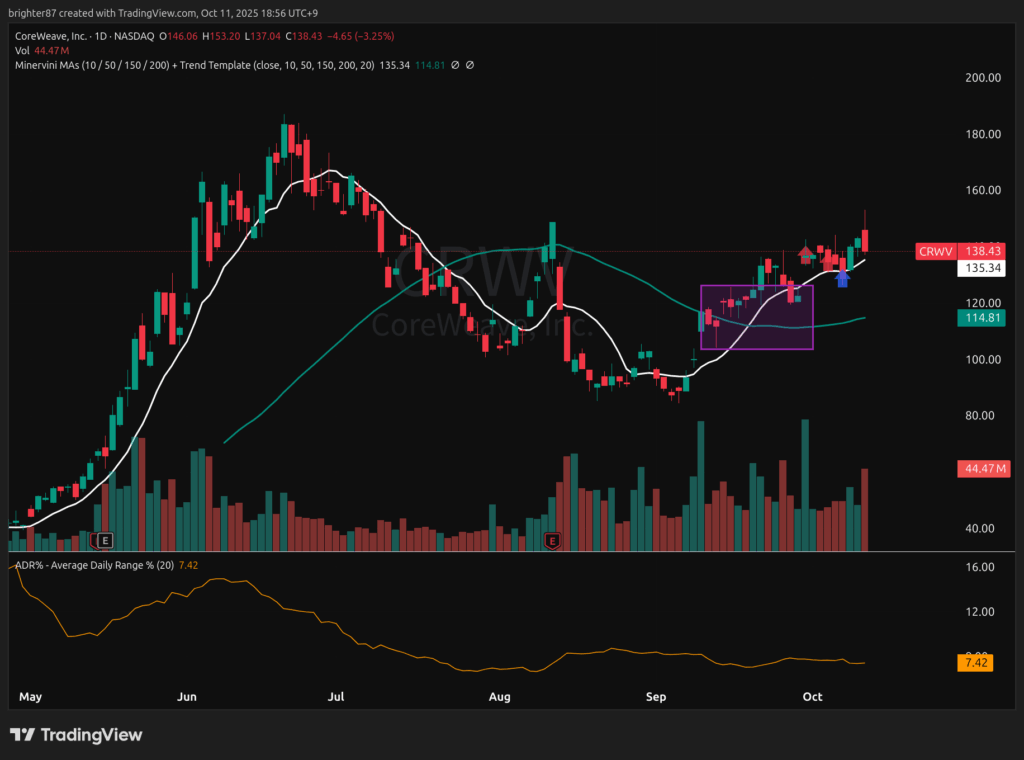Screen dimensions: 1024x760
Task: Click the CoreWeave, Inc. symbol name
Action: pyautogui.click(x=48, y=35)
